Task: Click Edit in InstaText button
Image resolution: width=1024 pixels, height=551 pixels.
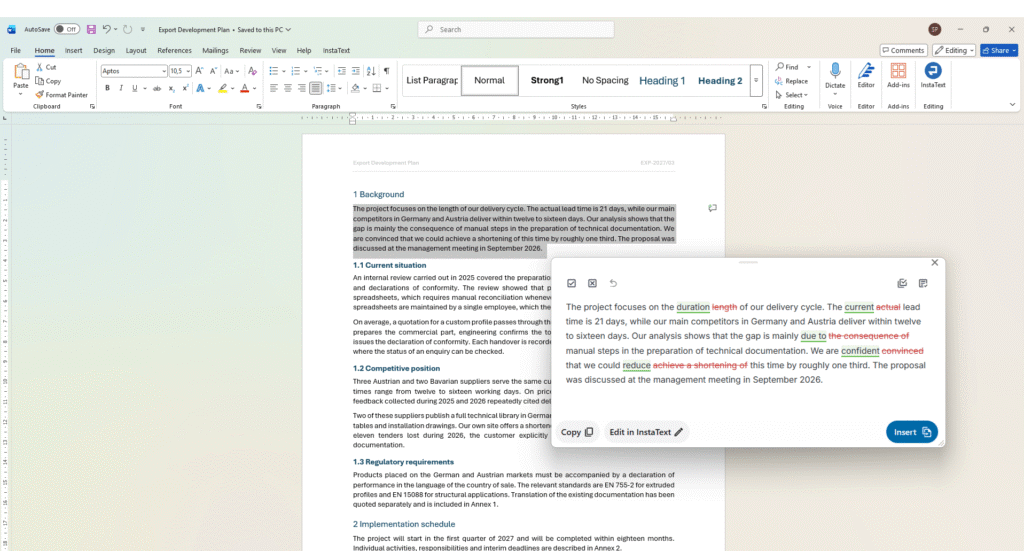Action: pyautogui.click(x=646, y=432)
